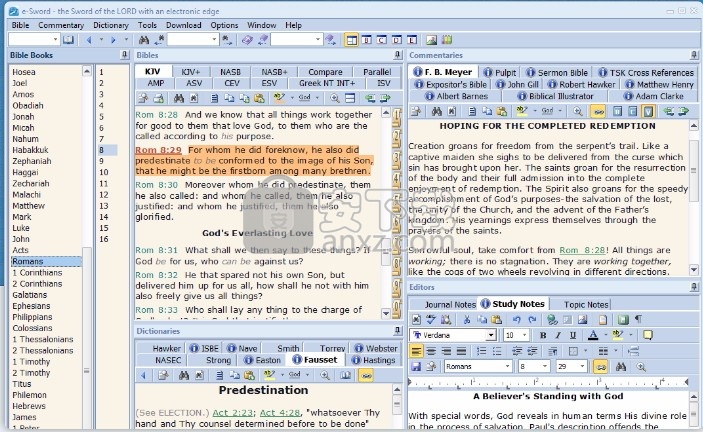Open the Bible search combo box in toolbar
703x432 pixels.
[x=192, y=40]
